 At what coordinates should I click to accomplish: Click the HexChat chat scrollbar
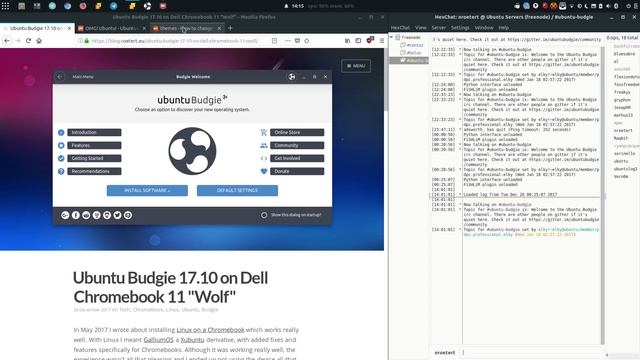pos(603,196)
